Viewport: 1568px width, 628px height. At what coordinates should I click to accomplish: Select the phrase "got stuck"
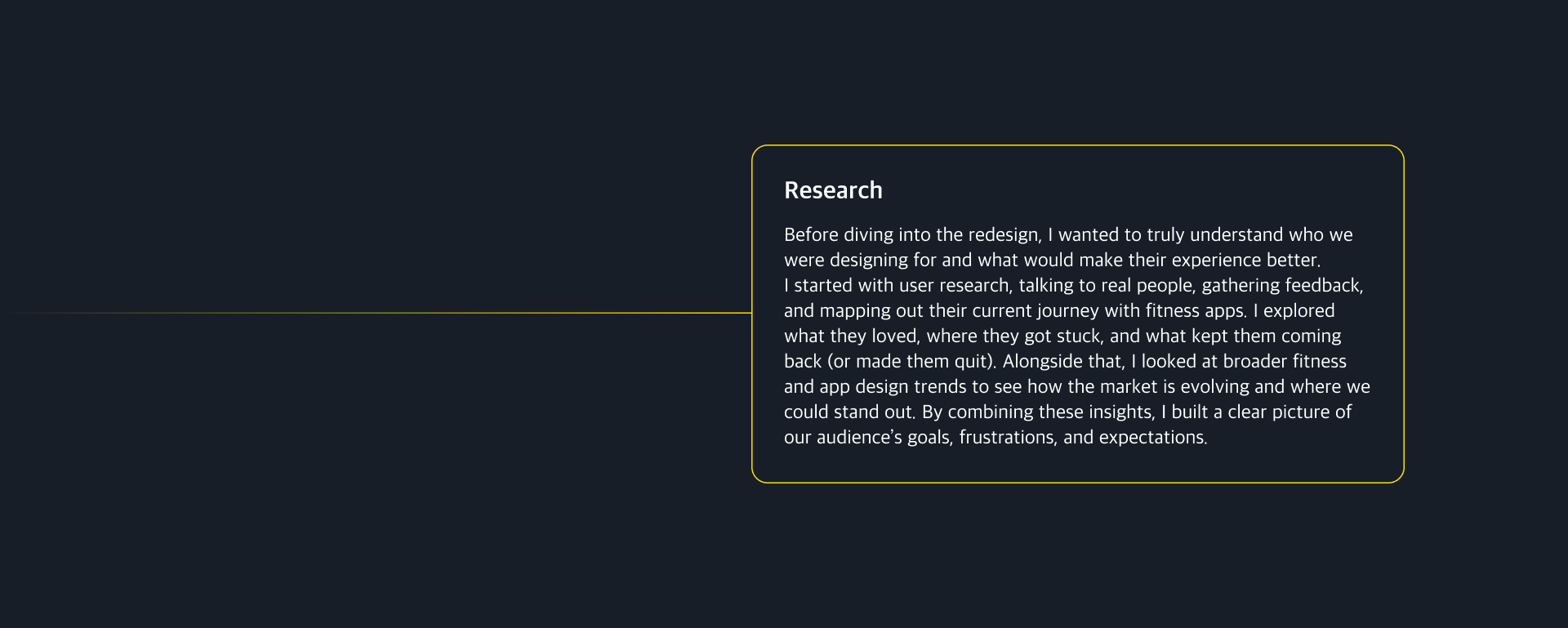[1062, 336]
